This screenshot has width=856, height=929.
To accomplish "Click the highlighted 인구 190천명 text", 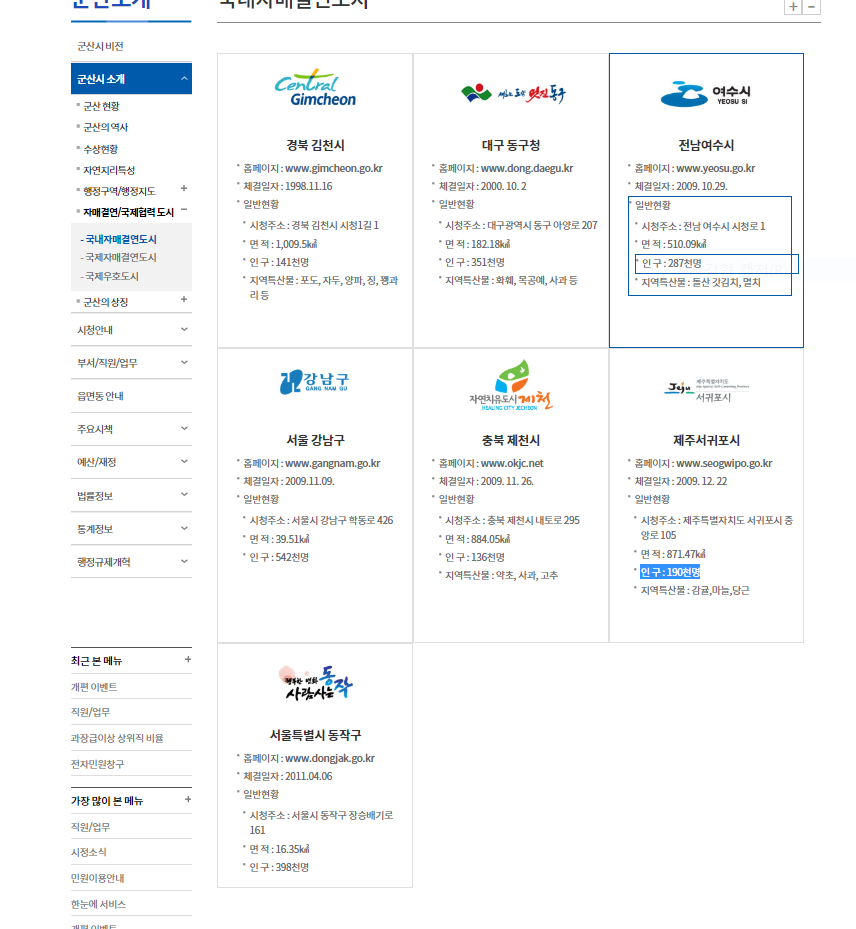I will click(670, 572).
